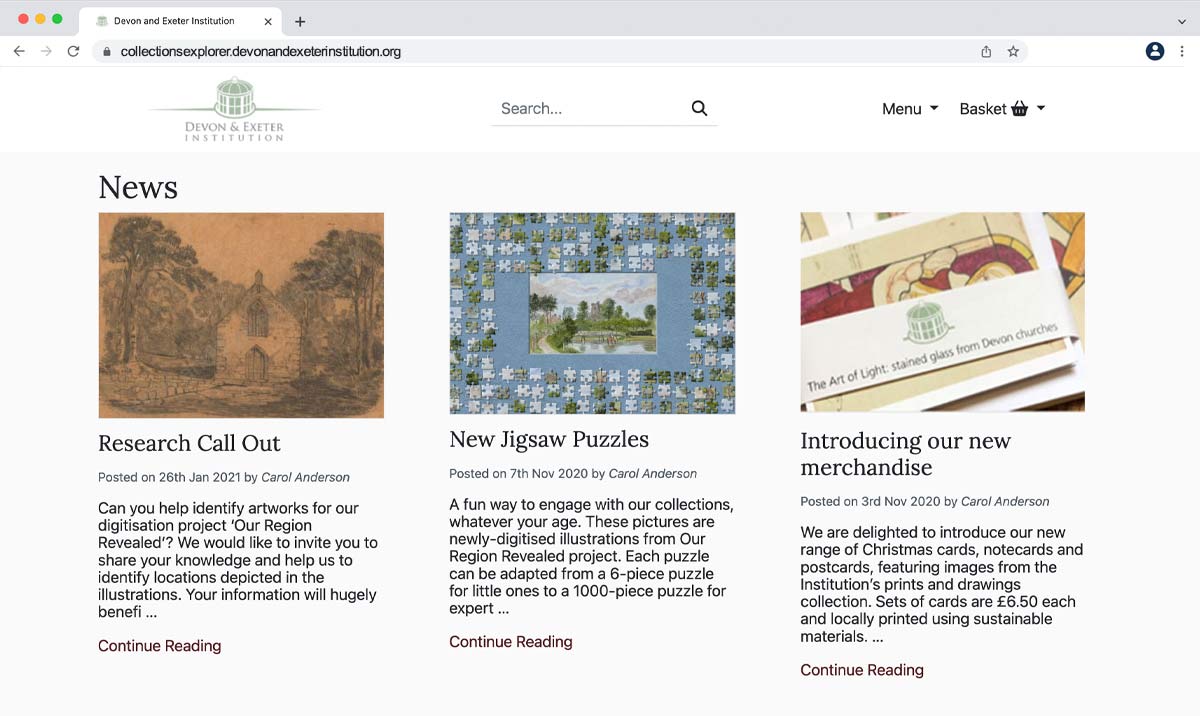The width and height of the screenshot is (1200, 716).
Task: Click the search magnifying glass icon
Action: click(699, 109)
